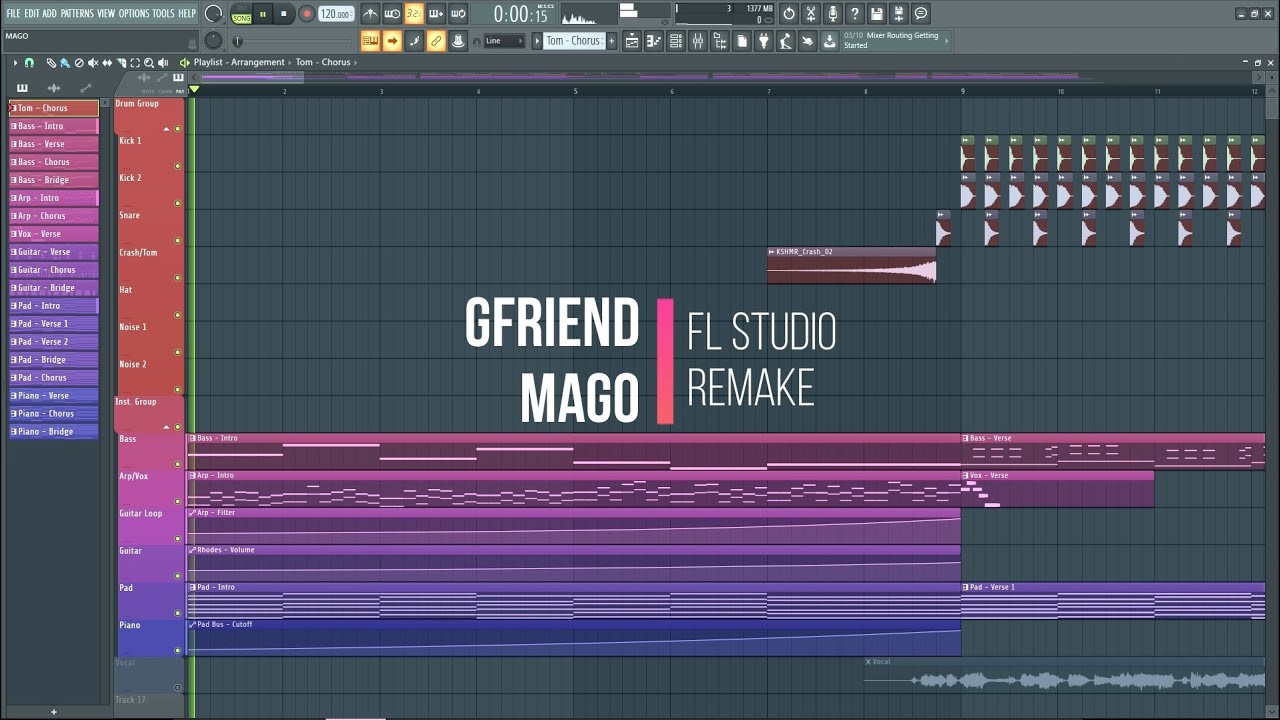1280x720 pixels.
Task: Open the audio editor scissors icon
Action: (x=811, y=13)
